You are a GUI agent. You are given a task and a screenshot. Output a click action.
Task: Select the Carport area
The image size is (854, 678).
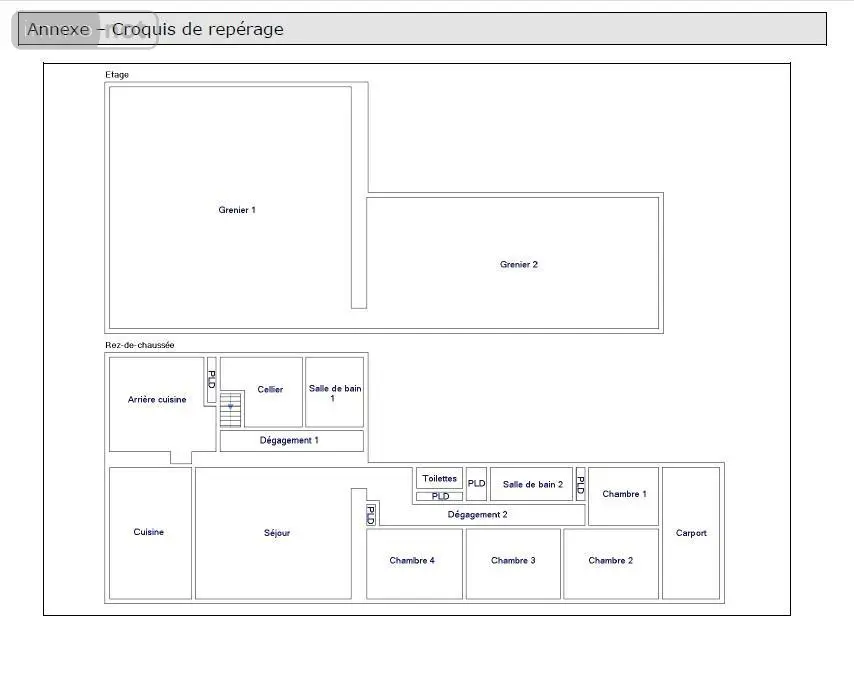pyautogui.click(x=691, y=533)
